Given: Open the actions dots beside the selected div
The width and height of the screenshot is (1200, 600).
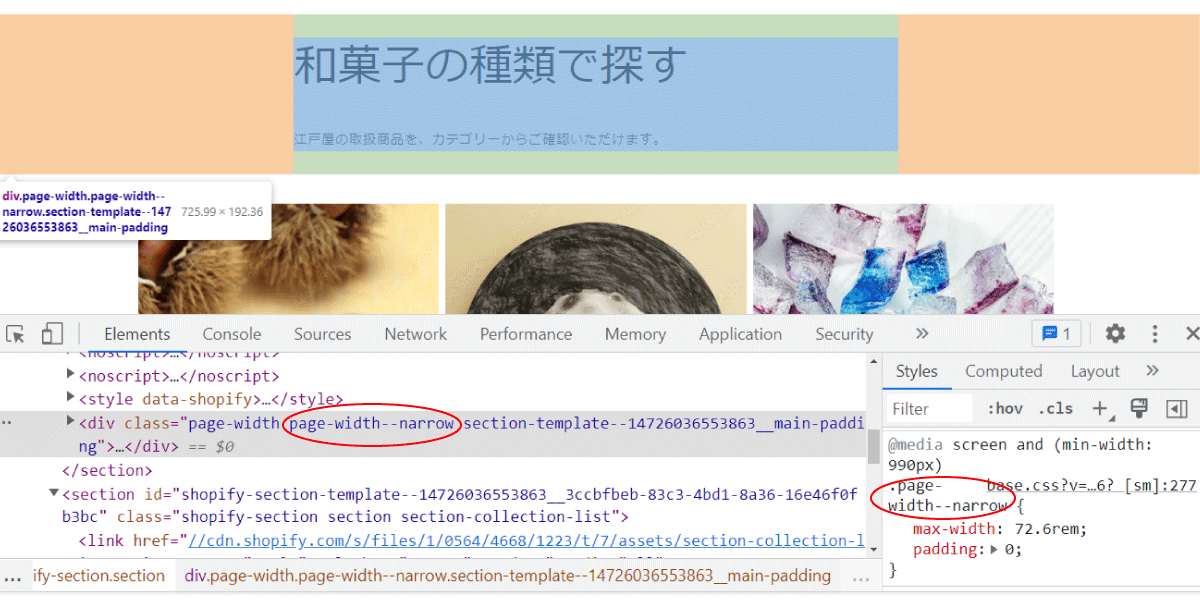Looking at the screenshot, I should 7,422.
